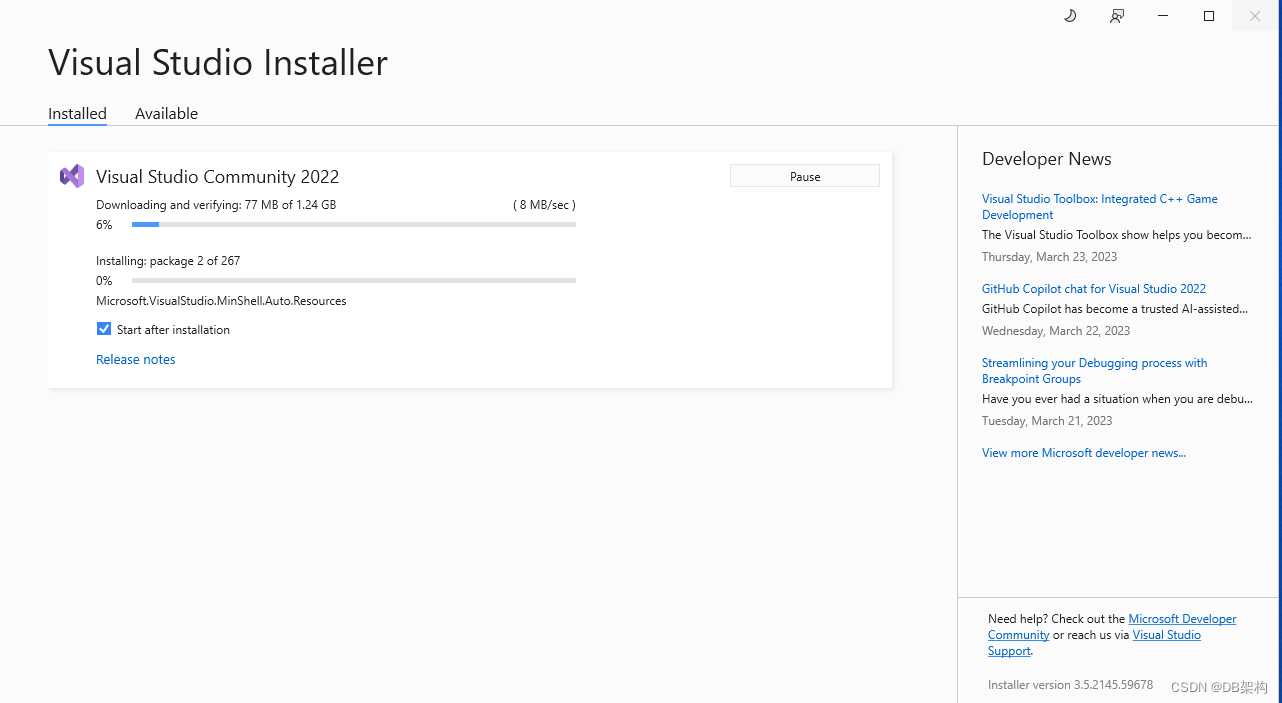Click the Wednesday, March 22, 2023 date
The width and height of the screenshot is (1282, 703).
coord(1056,331)
